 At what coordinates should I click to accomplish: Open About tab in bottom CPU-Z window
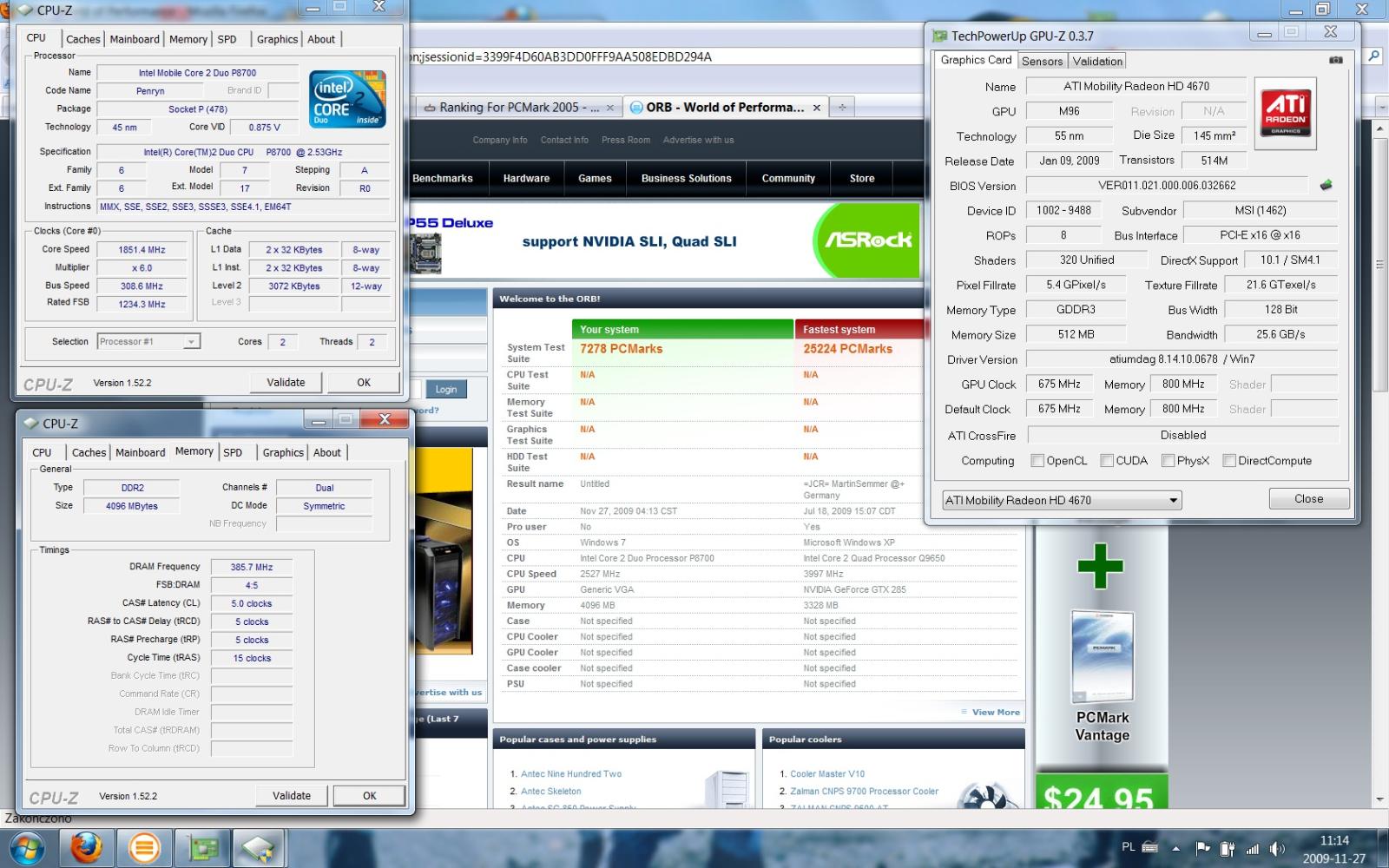[327, 452]
